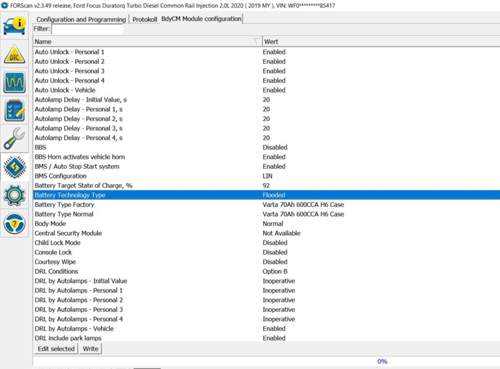Click the Write button
The image size is (500, 369).
[90, 349]
